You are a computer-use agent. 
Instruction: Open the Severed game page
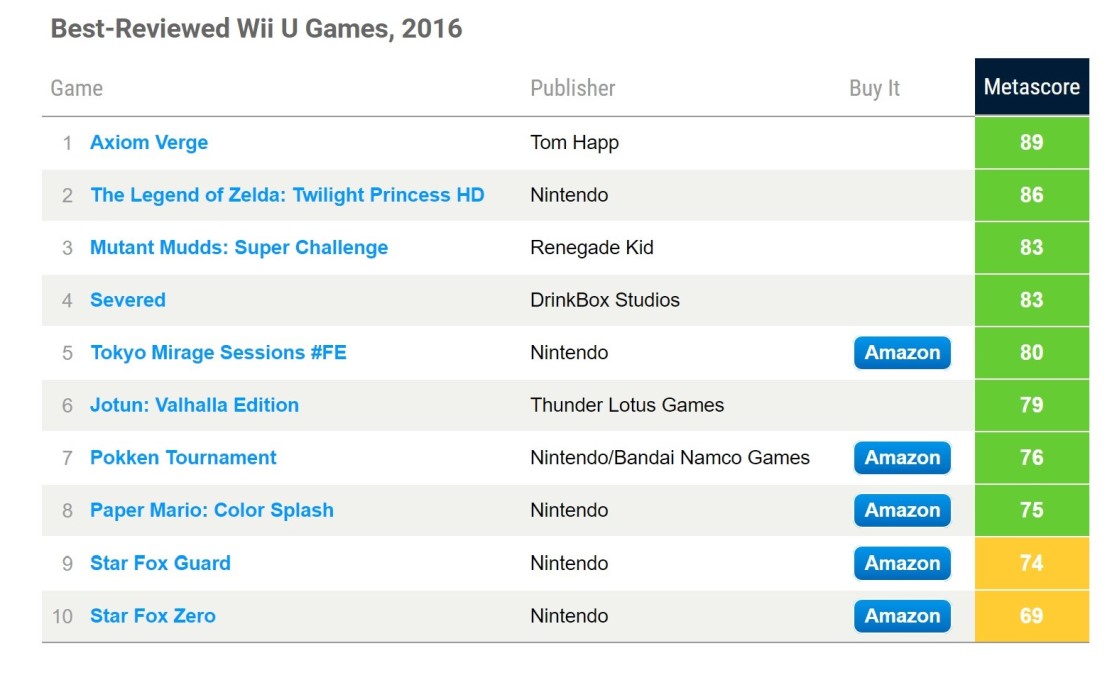(x=128, y=300)
